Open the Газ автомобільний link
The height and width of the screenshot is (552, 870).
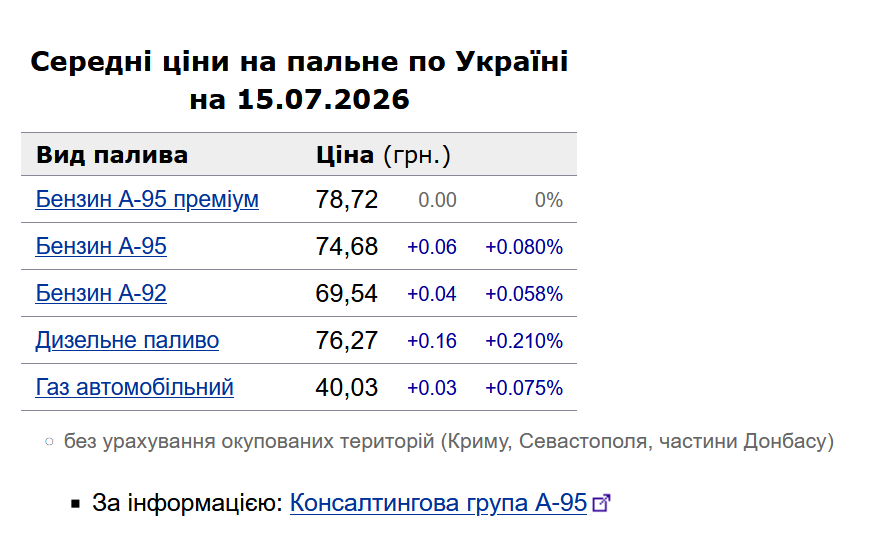tap(134, 387)
